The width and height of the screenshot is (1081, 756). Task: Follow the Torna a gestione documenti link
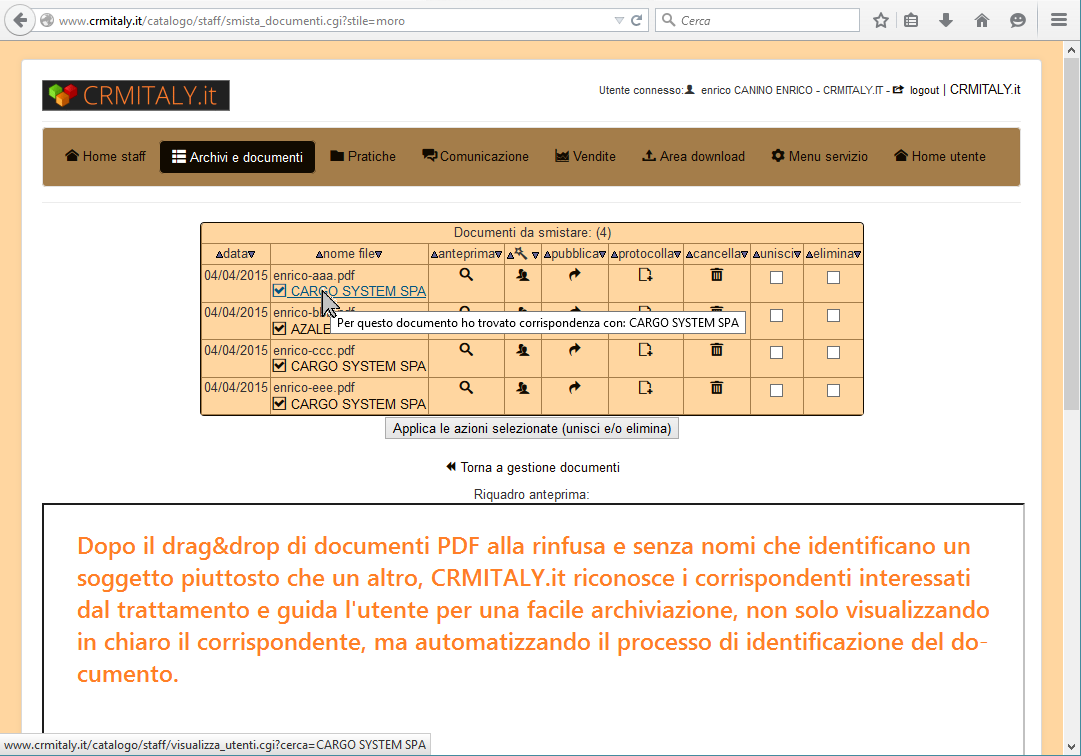pyautogui.click(x=533, y=467)
